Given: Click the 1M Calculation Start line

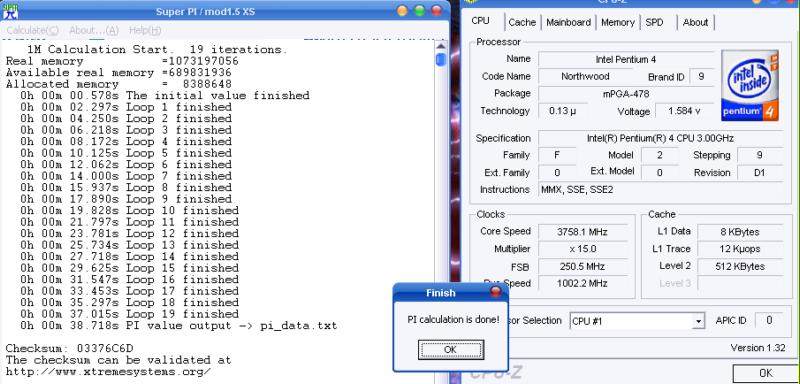Looking at the screenshot, I should pyautogui.click(x=158, y=50).
